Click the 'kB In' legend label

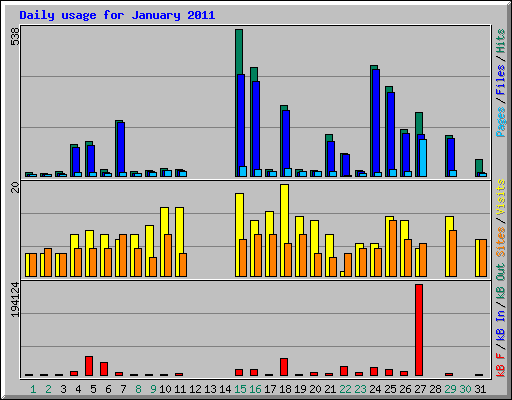500,325
